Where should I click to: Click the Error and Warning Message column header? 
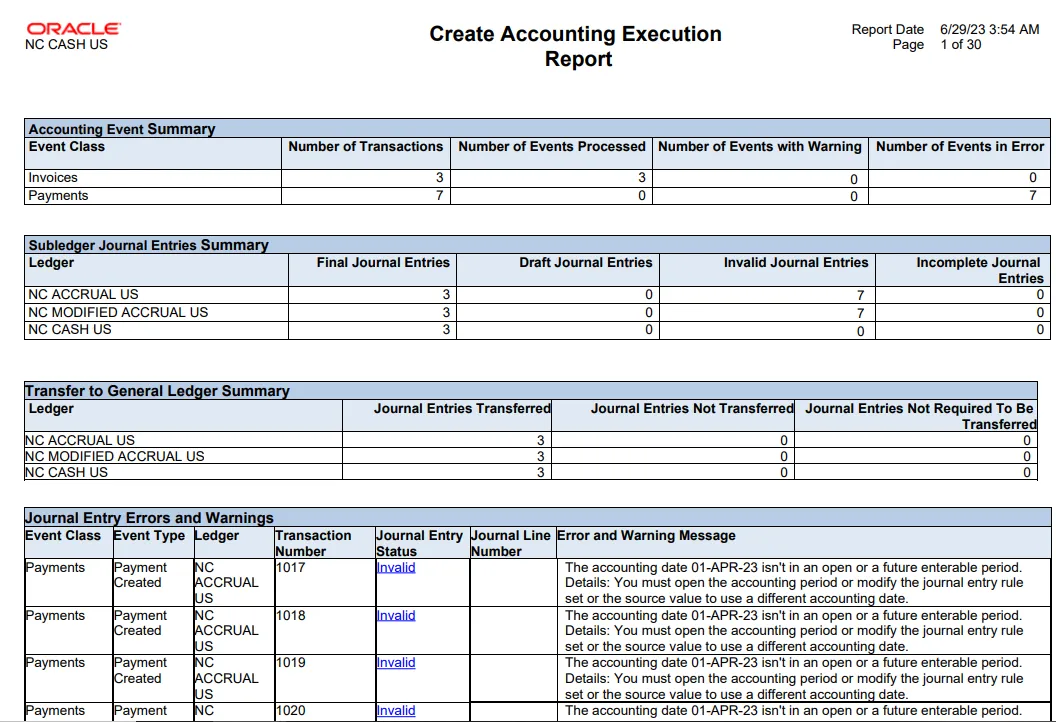pos(646,536)
